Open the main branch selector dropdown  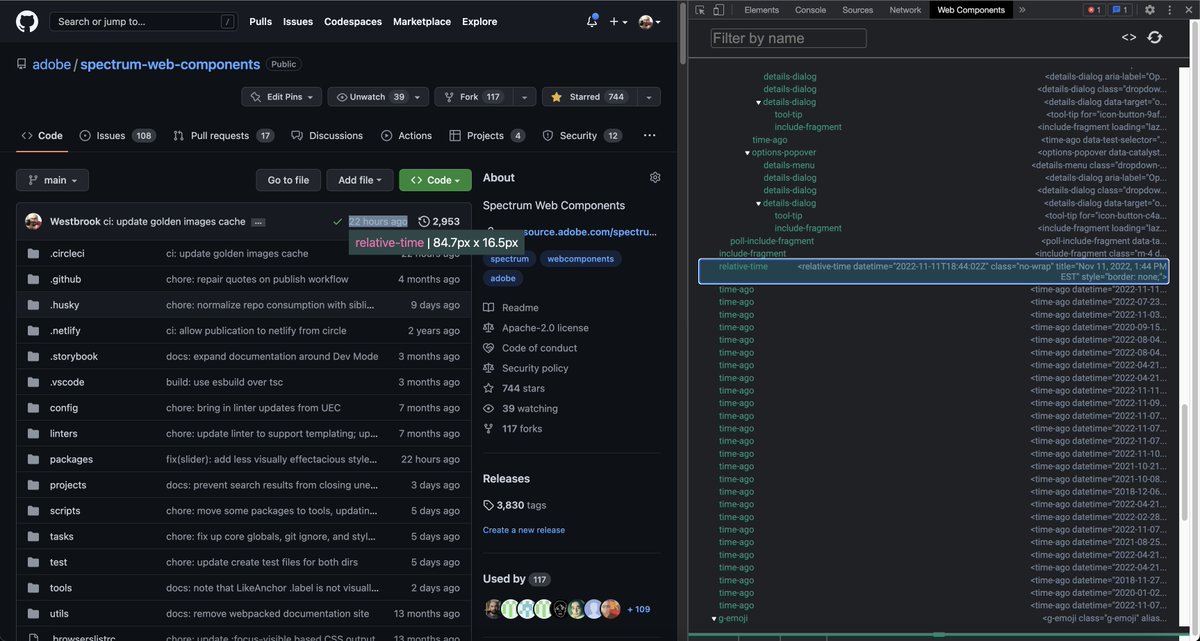(x=52, y=180)
